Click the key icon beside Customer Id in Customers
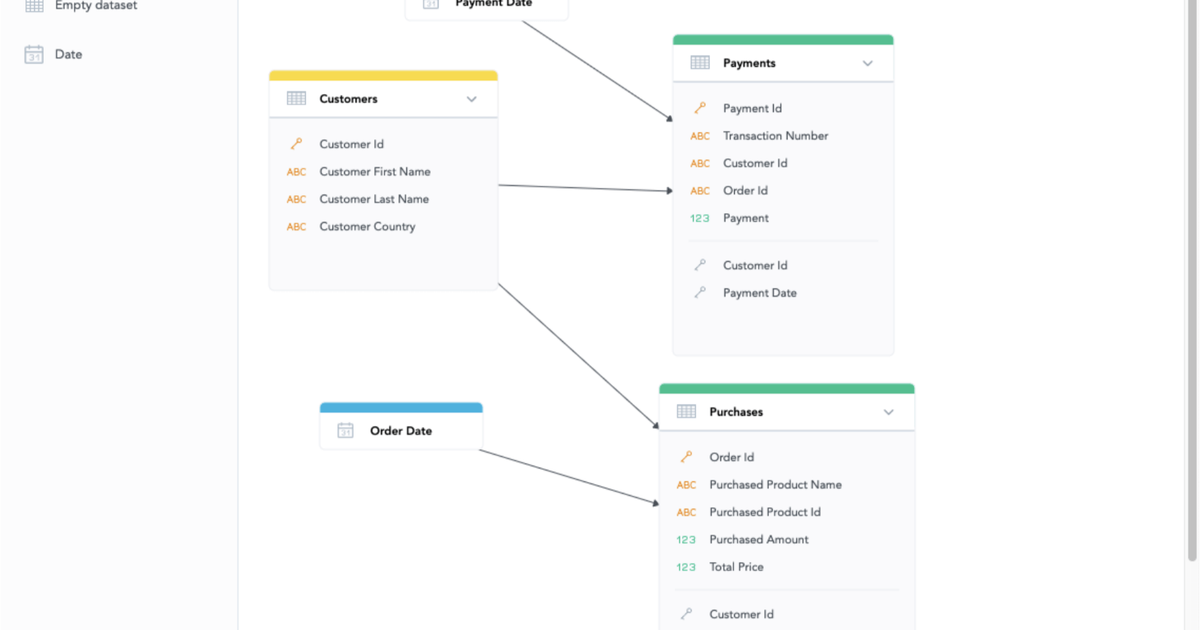The width and height of the screenshot is (1200, 630). [x=295, y=143]
